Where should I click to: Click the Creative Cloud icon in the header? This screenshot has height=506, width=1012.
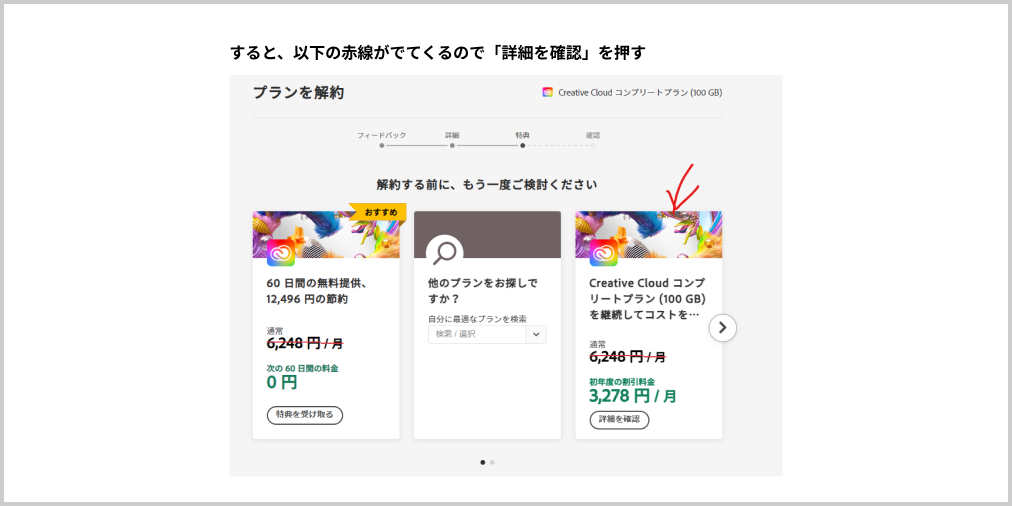click(547, 92)
